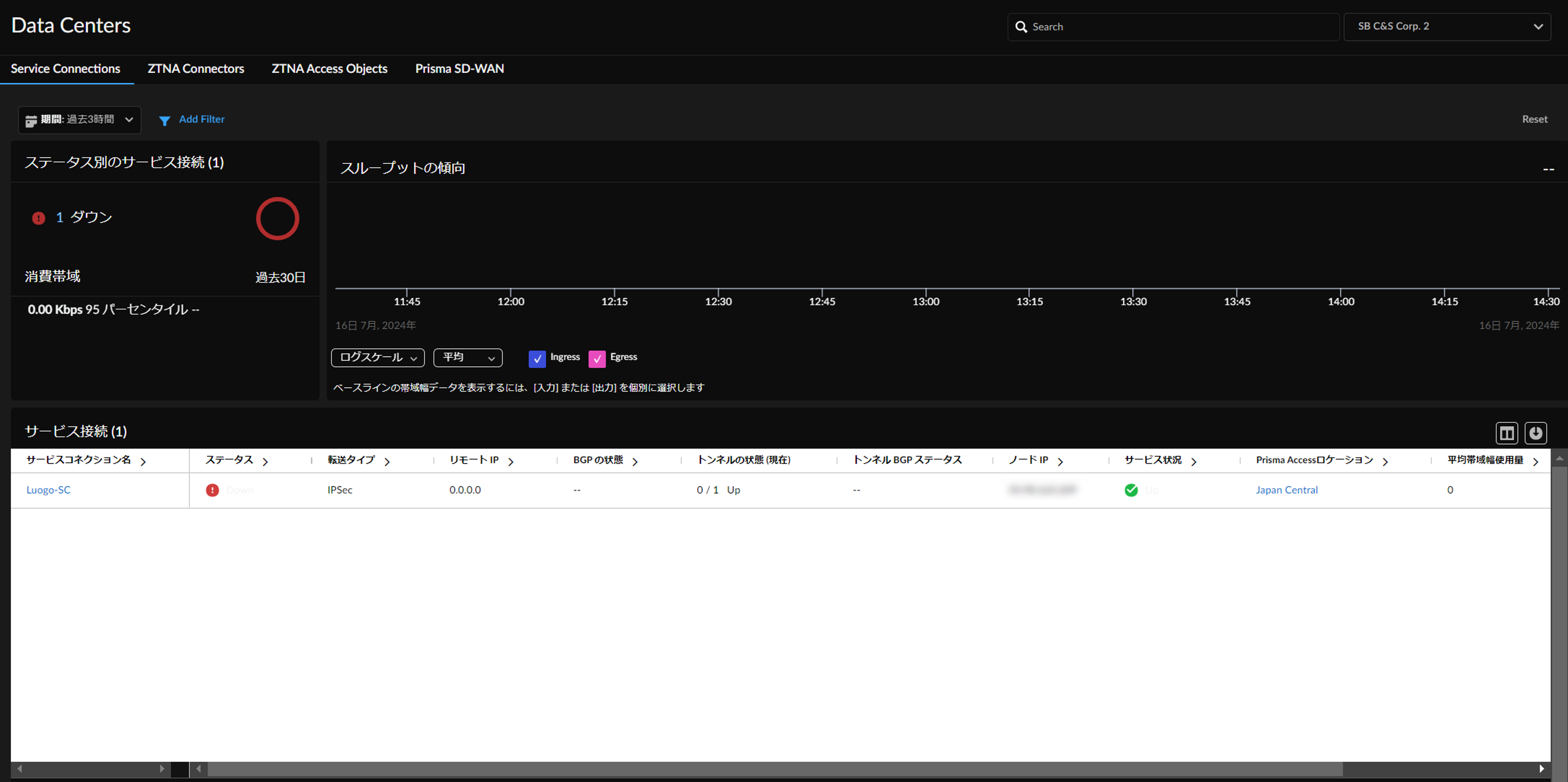Click the 13:00 tick on the throughput timeline
The height and width of the screenshot is (782, 1568).
coord(926,302)
